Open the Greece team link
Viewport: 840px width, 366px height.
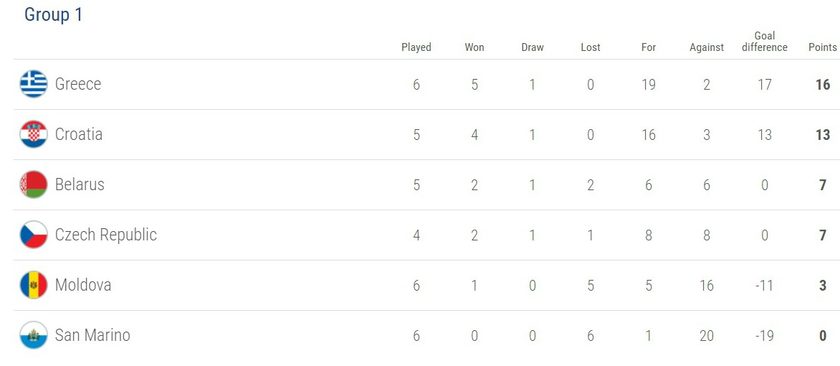coord(78,84)
